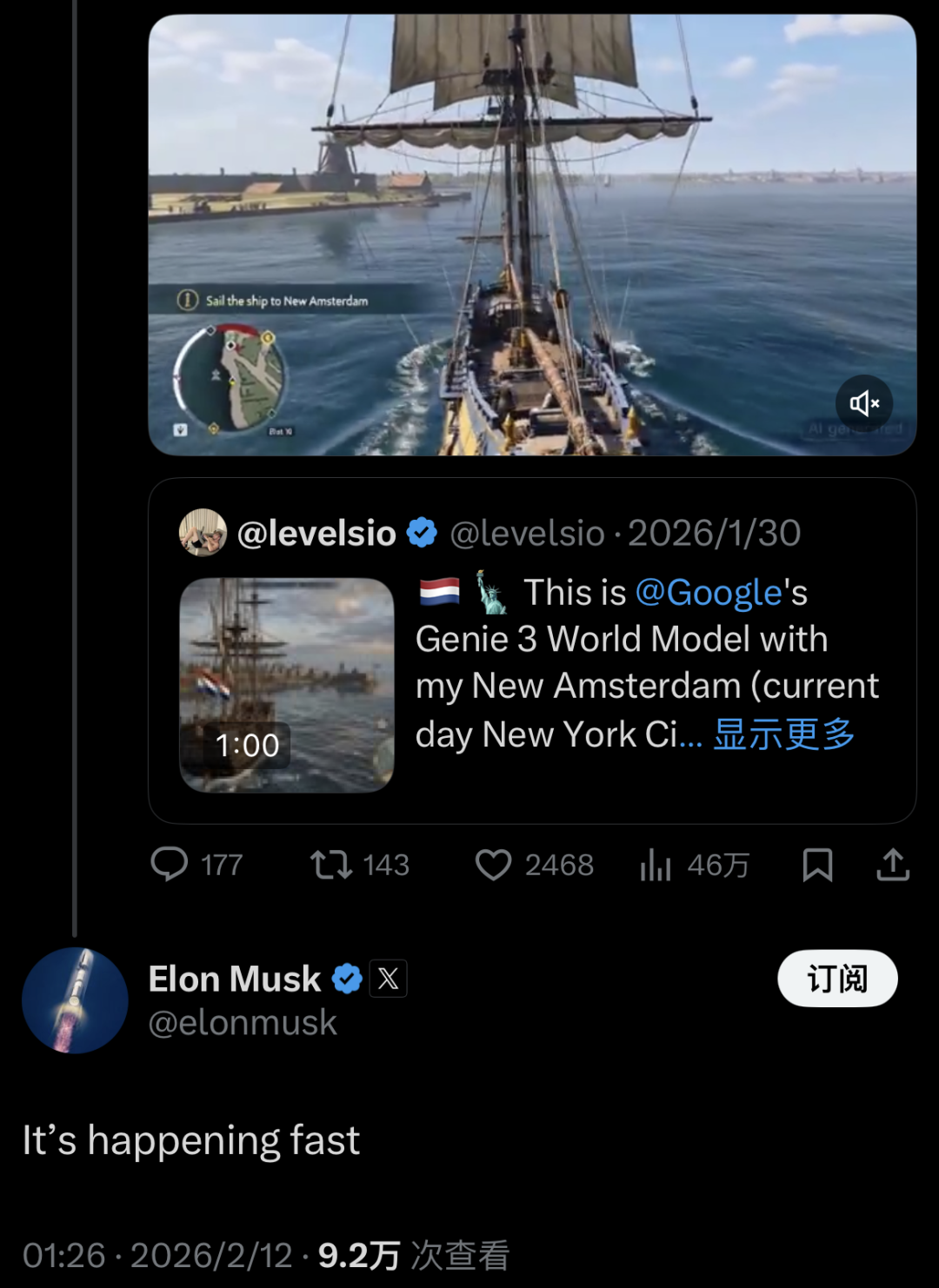
Task: Tap the share upload icon
Action: 893,865
